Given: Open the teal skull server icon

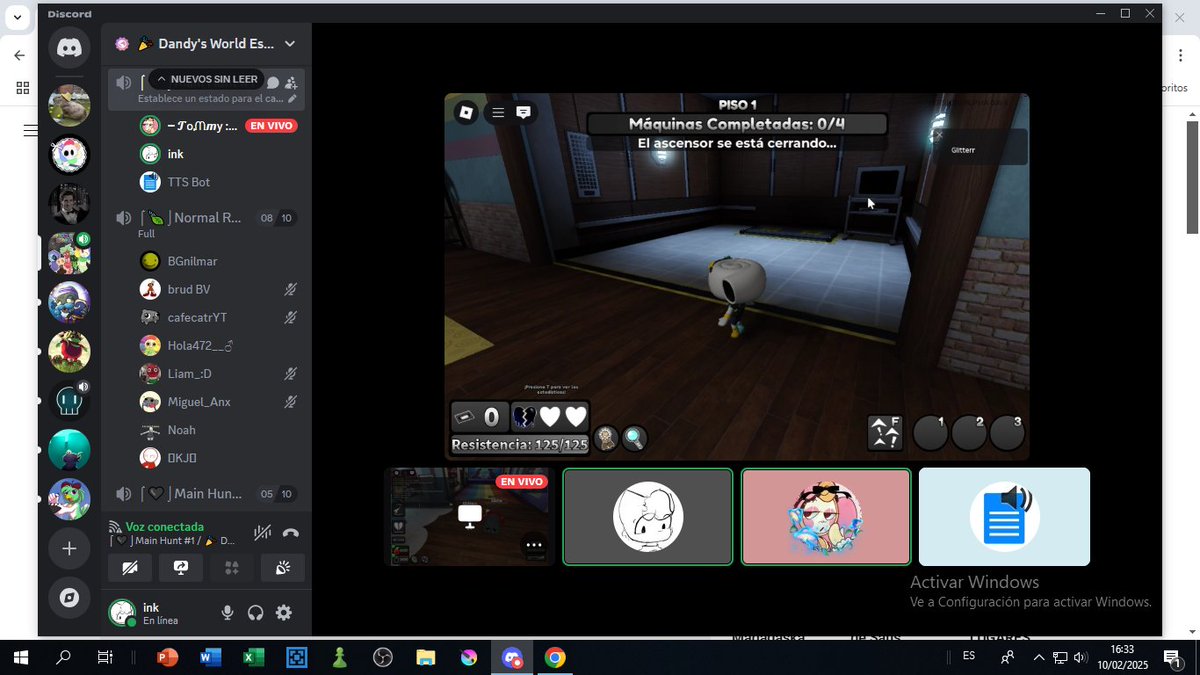Looking at the screenshot, I should tap(69, 401).
